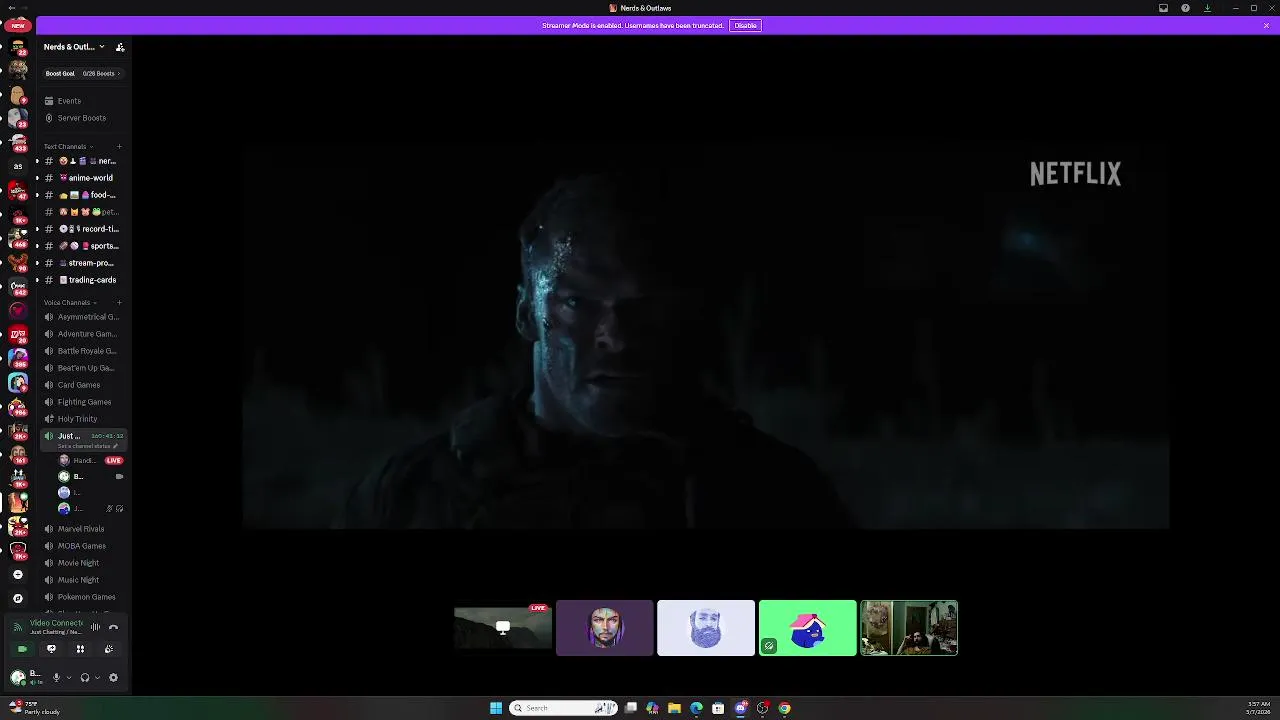
Task: Open the trading-cards text channel
Action: [83, 280]
